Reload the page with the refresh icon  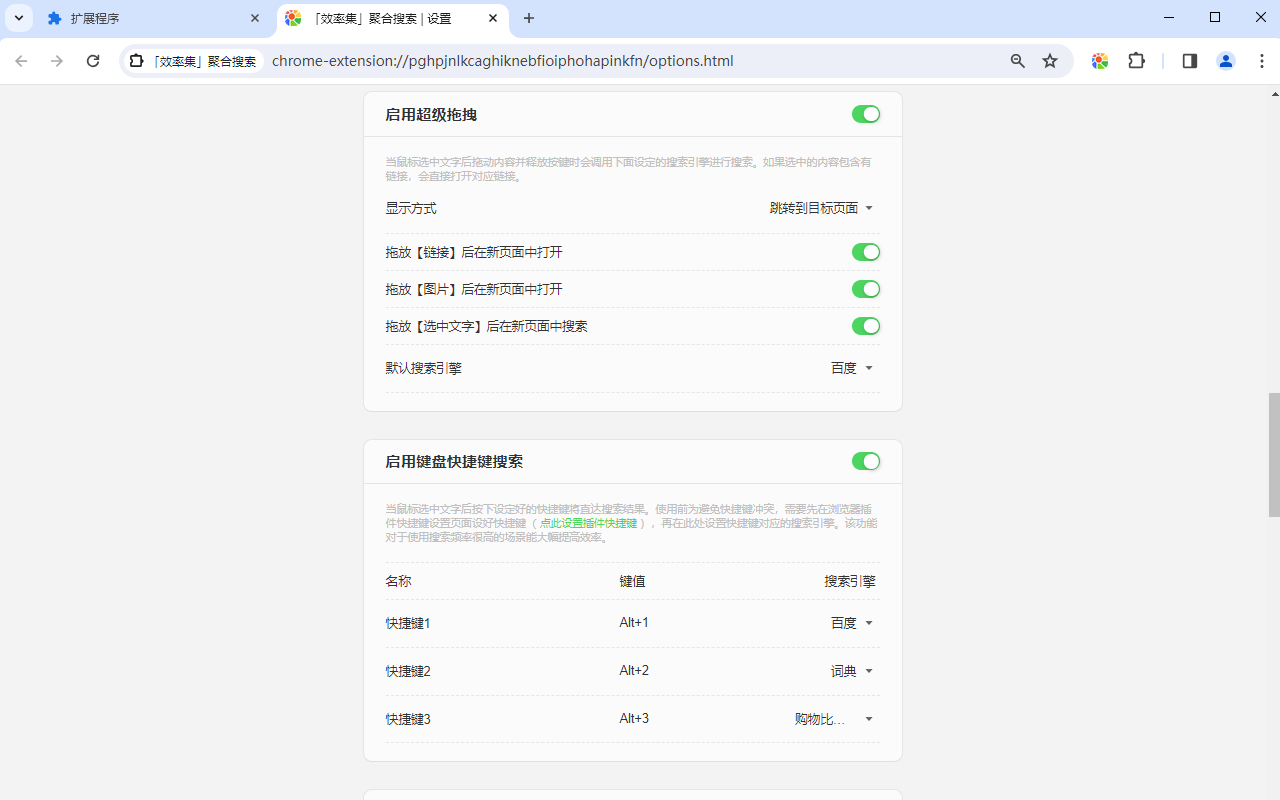[93, 61]
